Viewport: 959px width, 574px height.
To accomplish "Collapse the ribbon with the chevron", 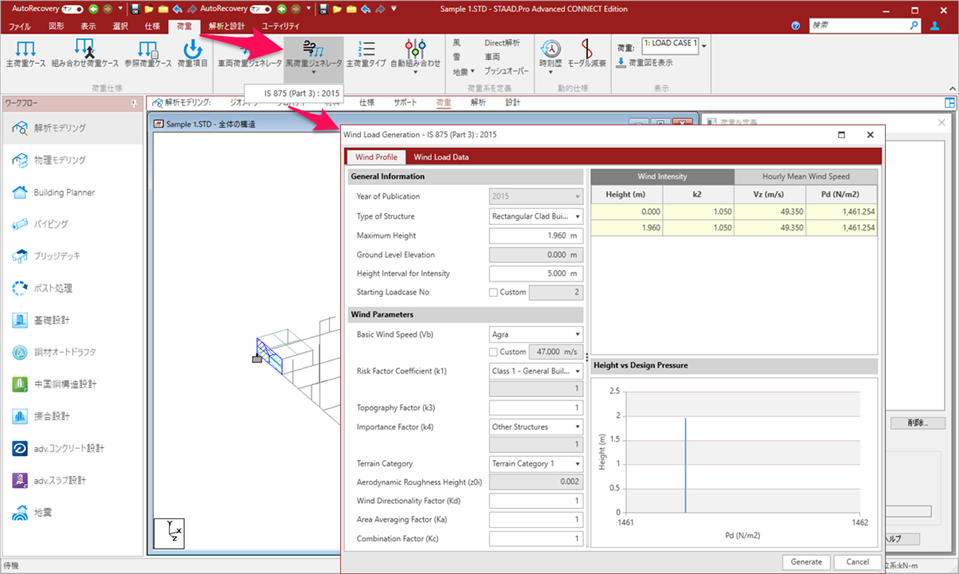I will [x=952, y=88].
